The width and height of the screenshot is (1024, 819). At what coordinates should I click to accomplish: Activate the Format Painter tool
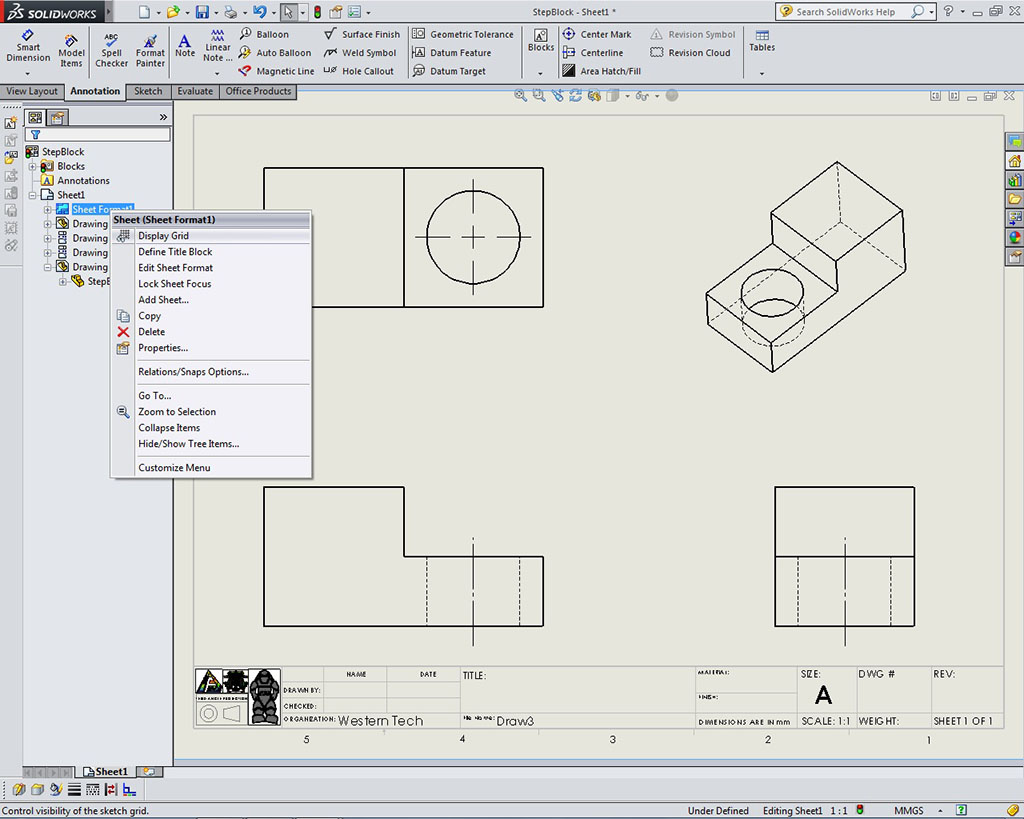point(150,50)
